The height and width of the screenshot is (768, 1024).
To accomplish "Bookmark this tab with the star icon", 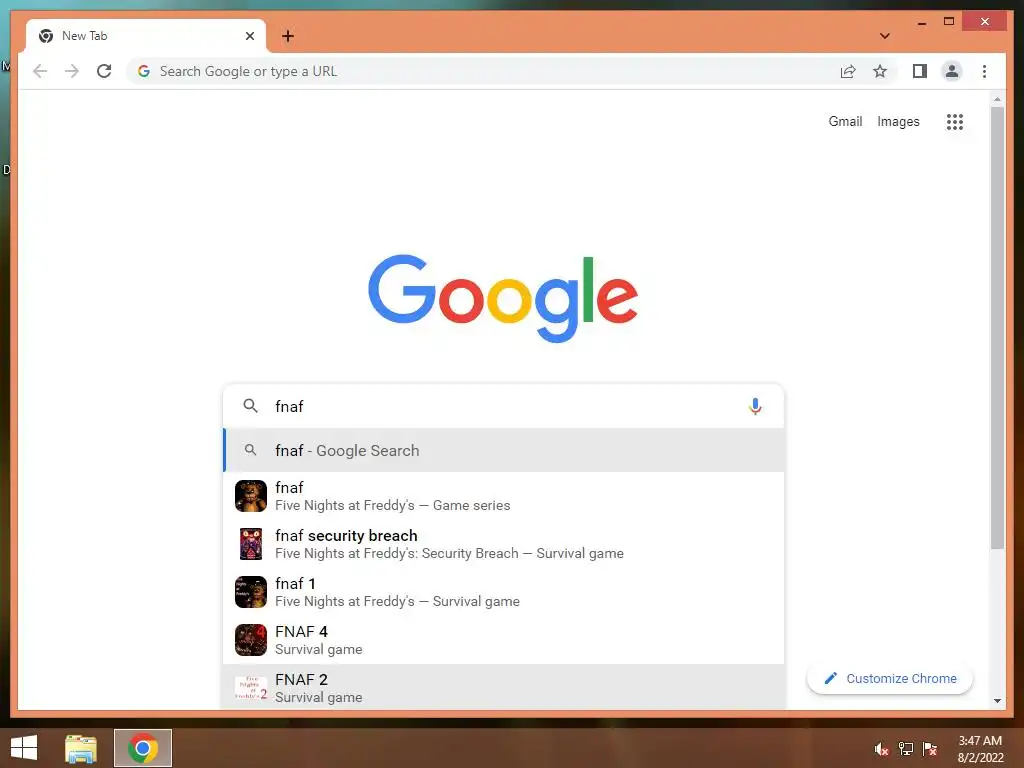I will 880,71.
